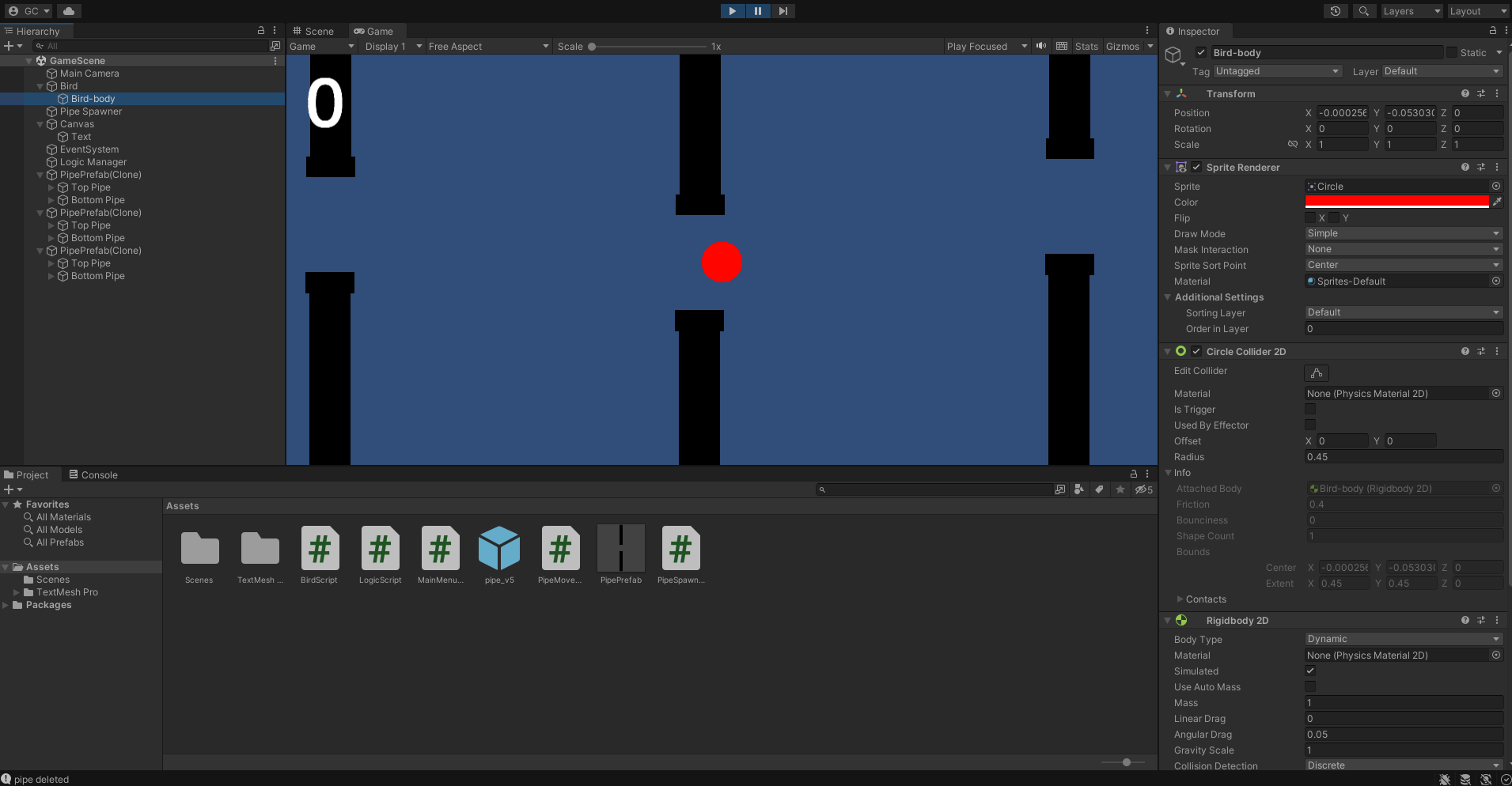The height and width of the screenshot is (786, 1512).
Task: Expand the Contacts foldout
Action: (x=1180, y=599)
